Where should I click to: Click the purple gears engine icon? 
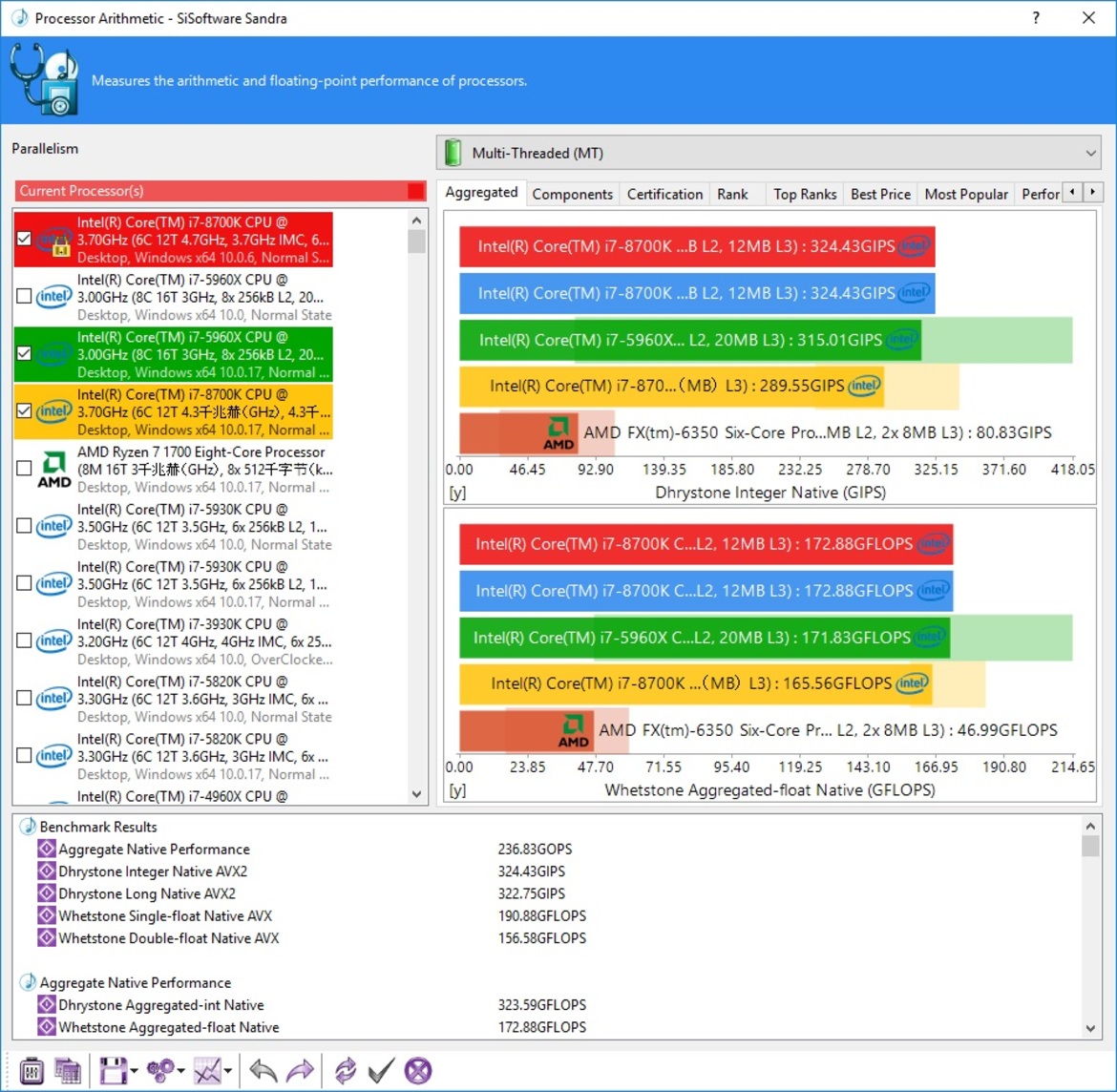159,1071
